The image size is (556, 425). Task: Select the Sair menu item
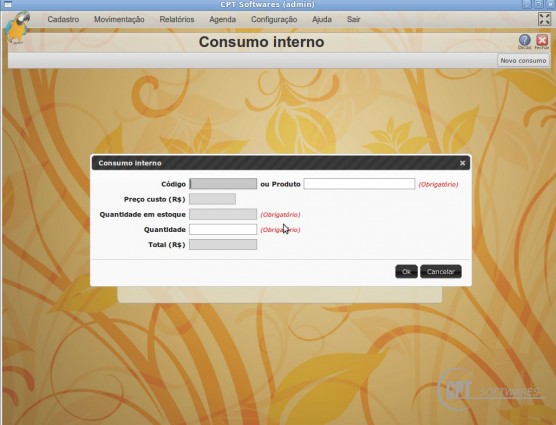click(x=354, y=19)
